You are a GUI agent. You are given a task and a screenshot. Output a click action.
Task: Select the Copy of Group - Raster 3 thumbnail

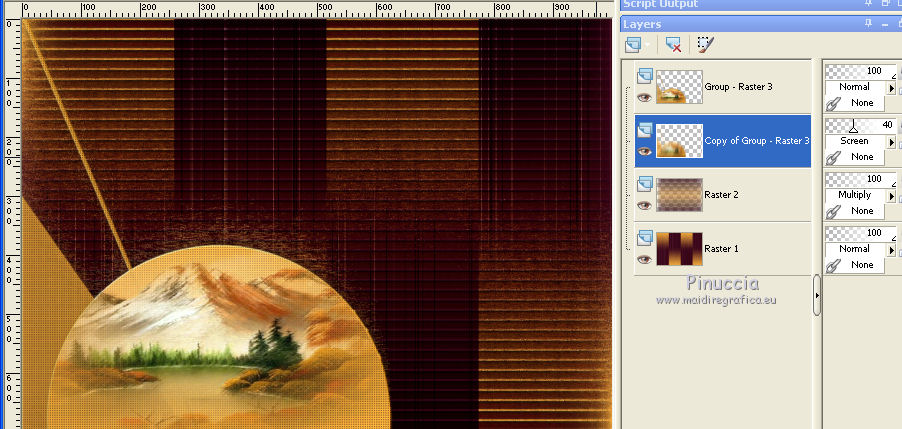tap(679, 141)
